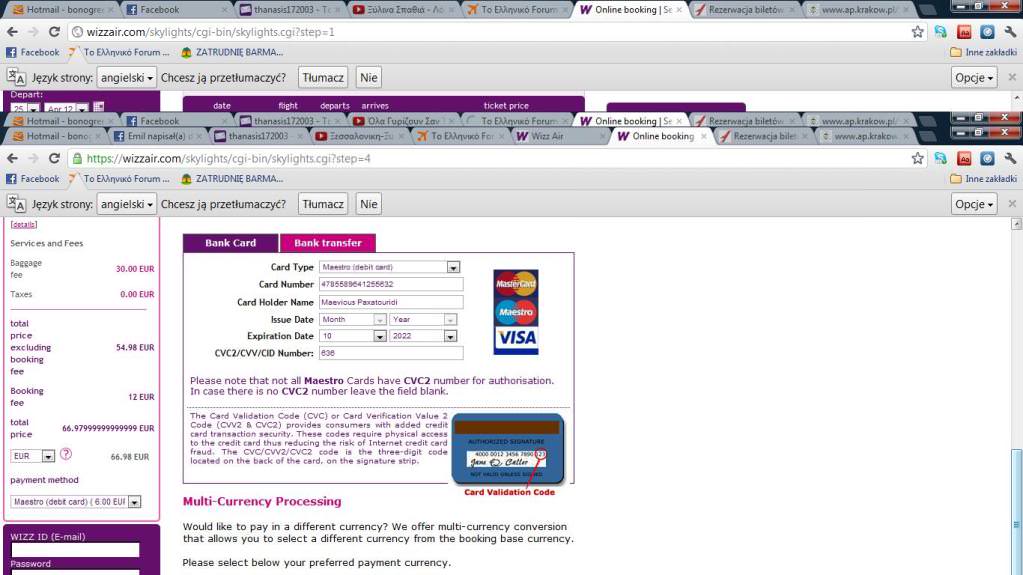Open Facebook tab in the middle window
This screenshot has height=575, width=1023.
coord(176,121)
